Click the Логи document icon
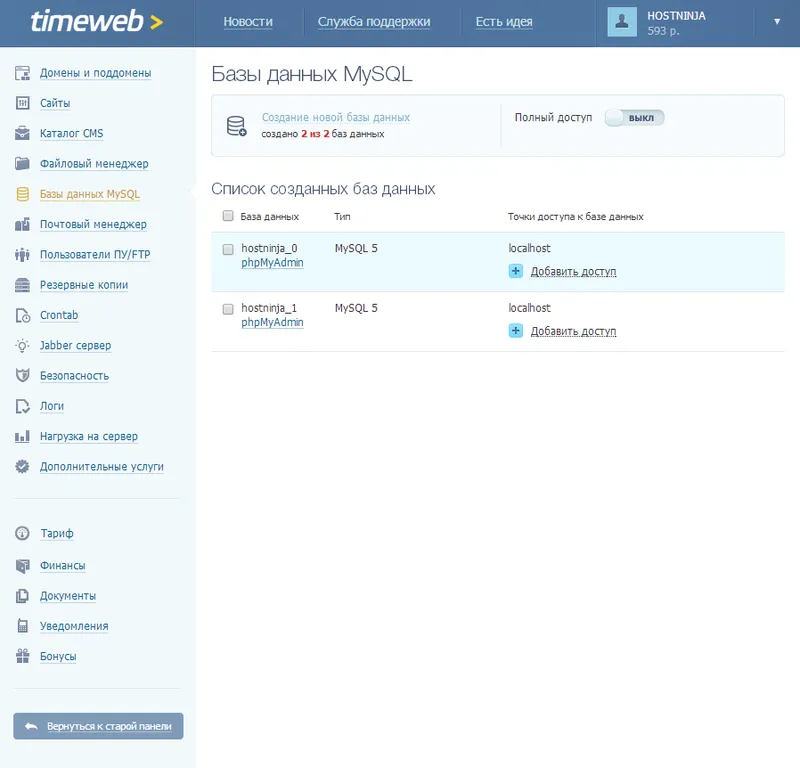800x768 pixels. 22,406
